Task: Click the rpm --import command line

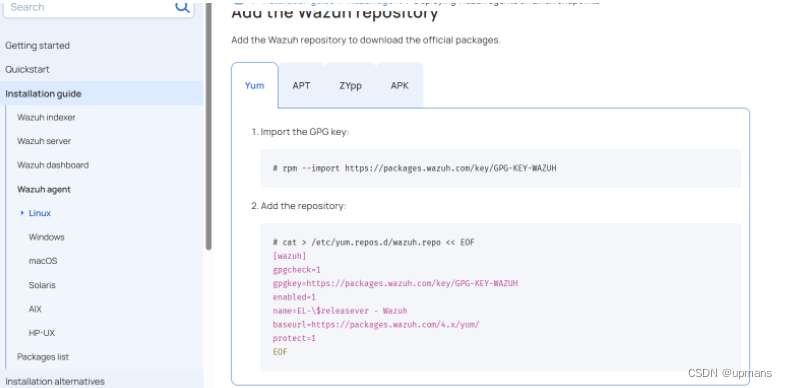Action: [415, 168]
